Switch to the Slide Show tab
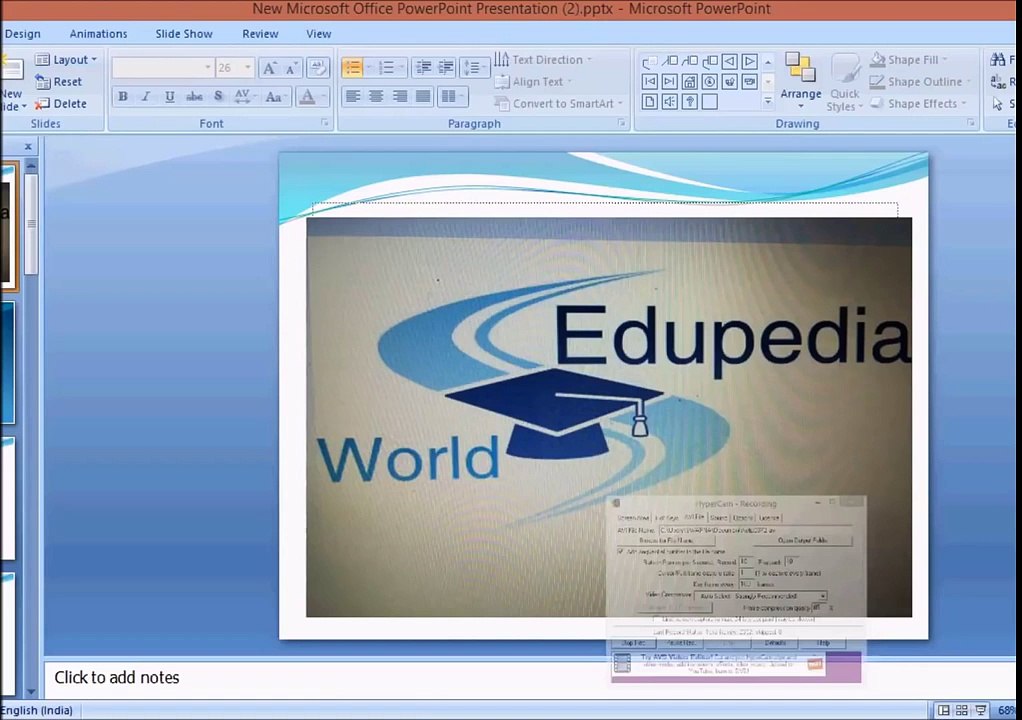Screen dimensions: 1022x720 (184, 34)
